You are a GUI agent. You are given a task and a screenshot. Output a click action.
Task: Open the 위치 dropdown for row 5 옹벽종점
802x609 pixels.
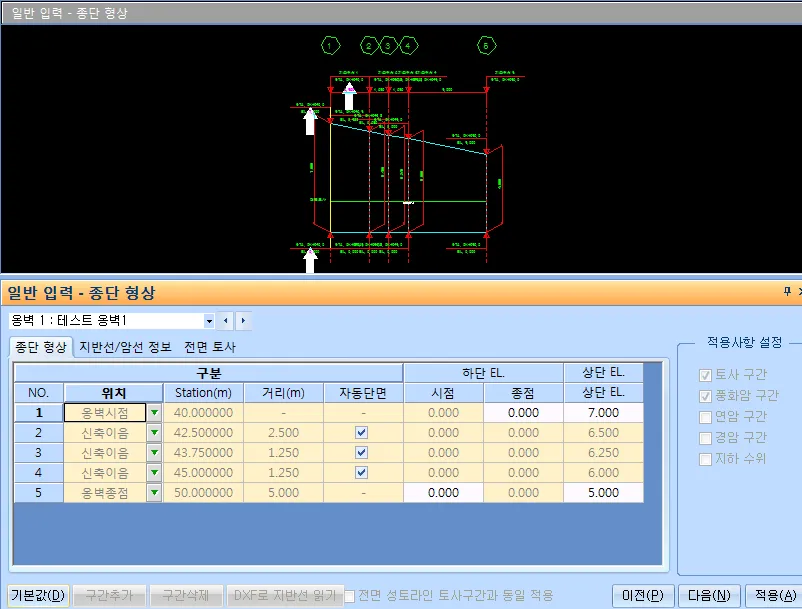[x=154, y=492]
